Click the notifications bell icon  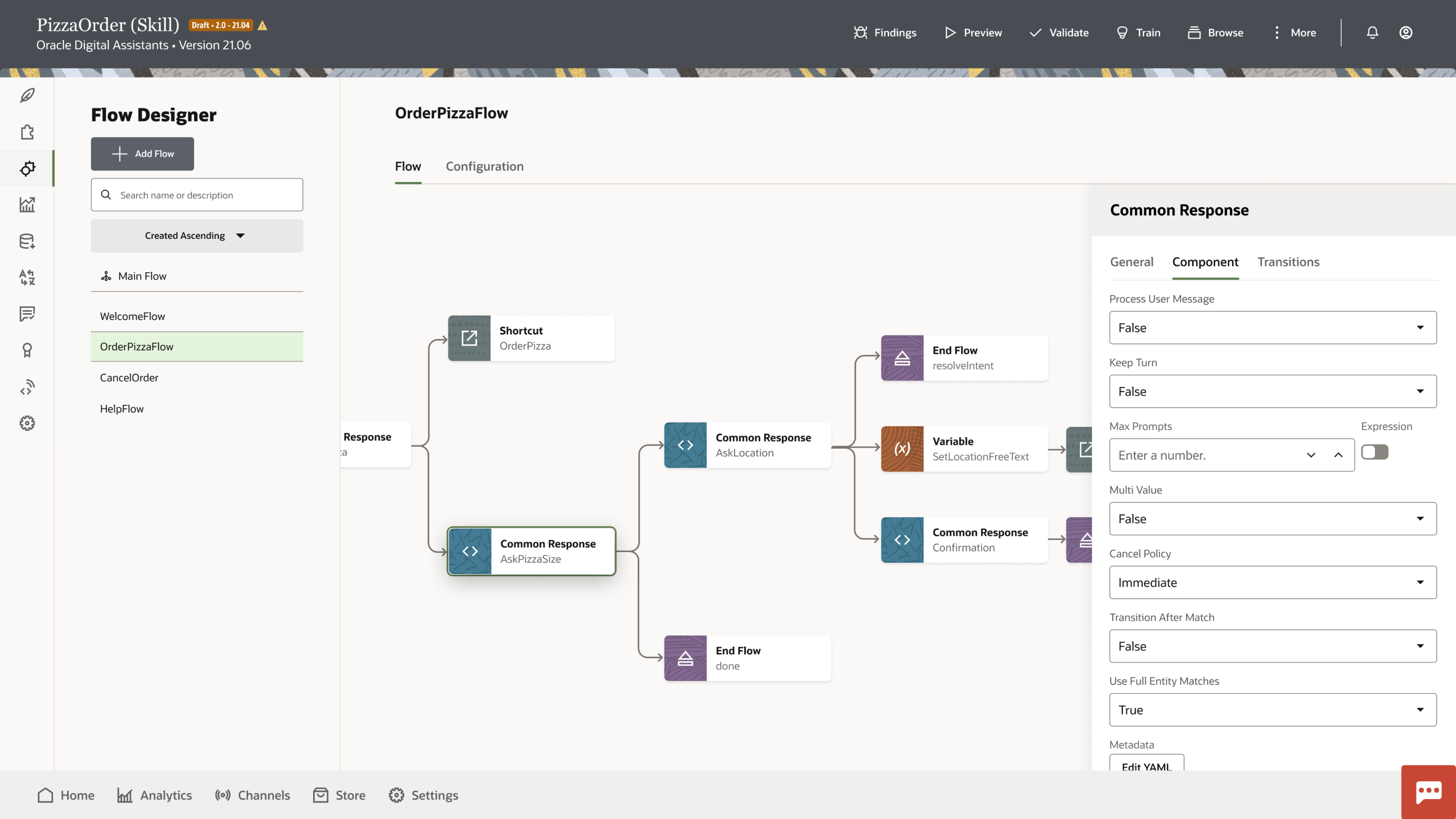[x=1372, y=33]
